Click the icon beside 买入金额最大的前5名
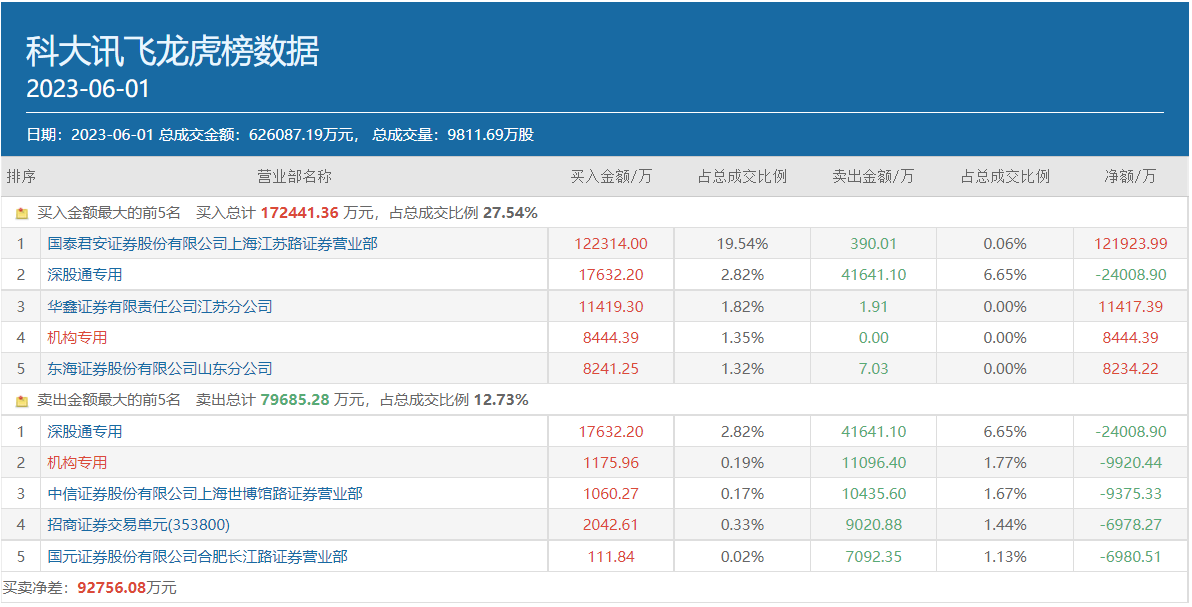 click(22, 213)
